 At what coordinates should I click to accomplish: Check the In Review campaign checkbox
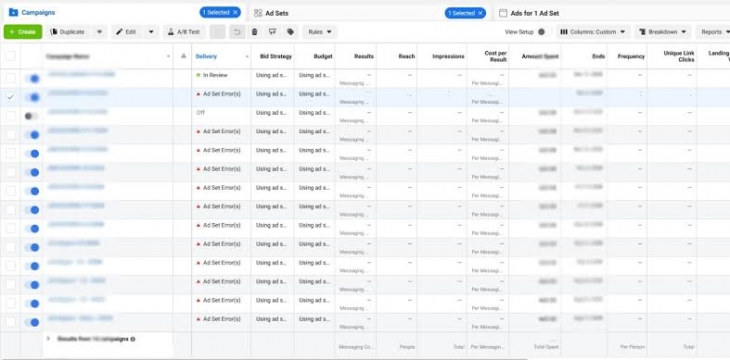[10, 78]
